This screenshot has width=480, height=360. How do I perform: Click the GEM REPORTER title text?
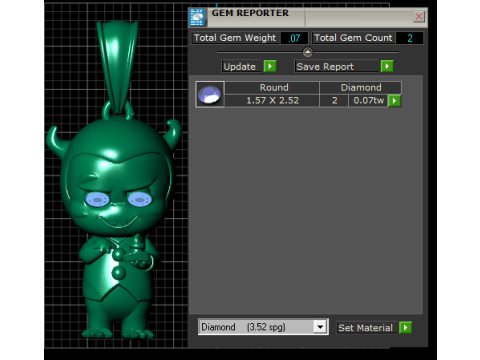pyautogui.click(x=250, y=13)
